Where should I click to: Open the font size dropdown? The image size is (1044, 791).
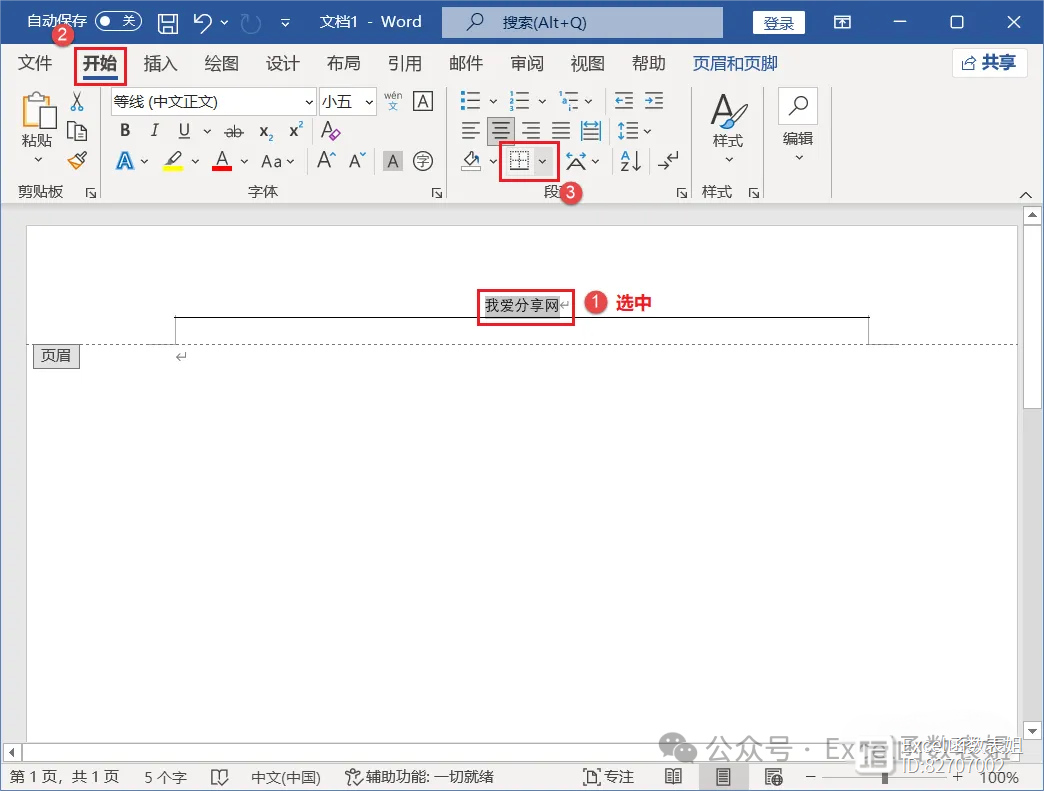[369, 101]
